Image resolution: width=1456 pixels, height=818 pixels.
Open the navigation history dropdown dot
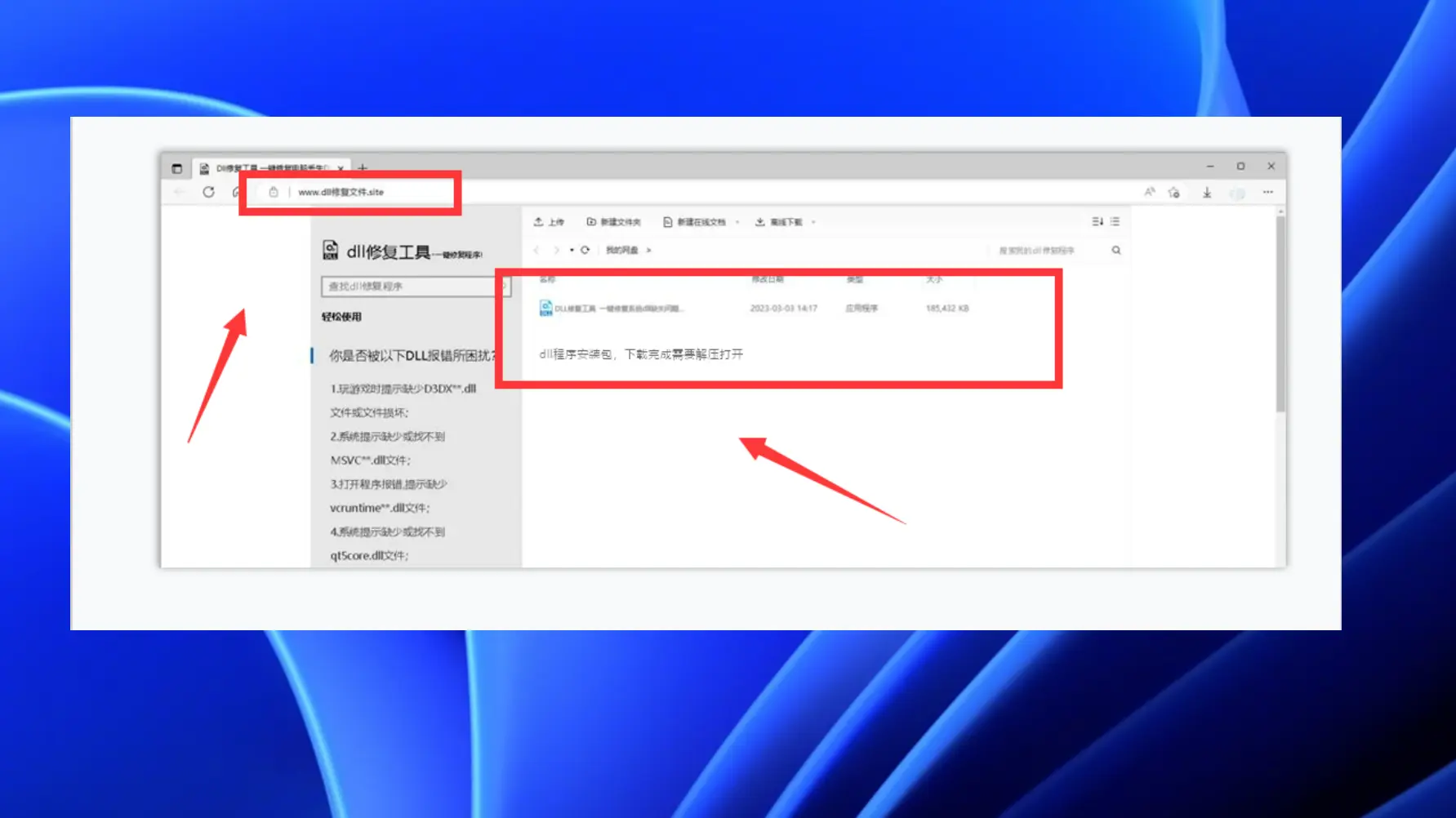click(x=572, y=251)
